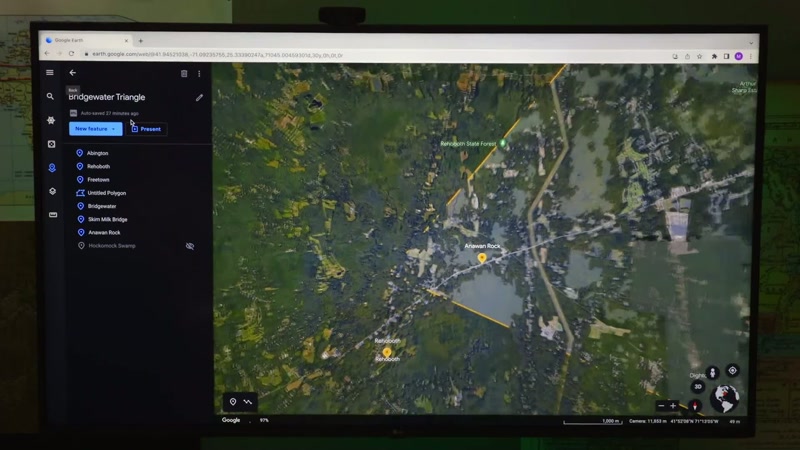Zoom in with the plus button

point(673,406)
